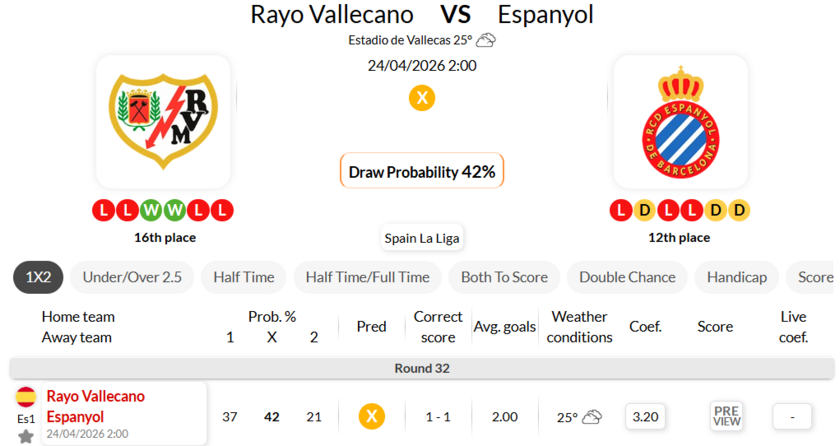Click the Rayo Vallecano team link in row
This screenshot has width=840, height=446.
95,396
